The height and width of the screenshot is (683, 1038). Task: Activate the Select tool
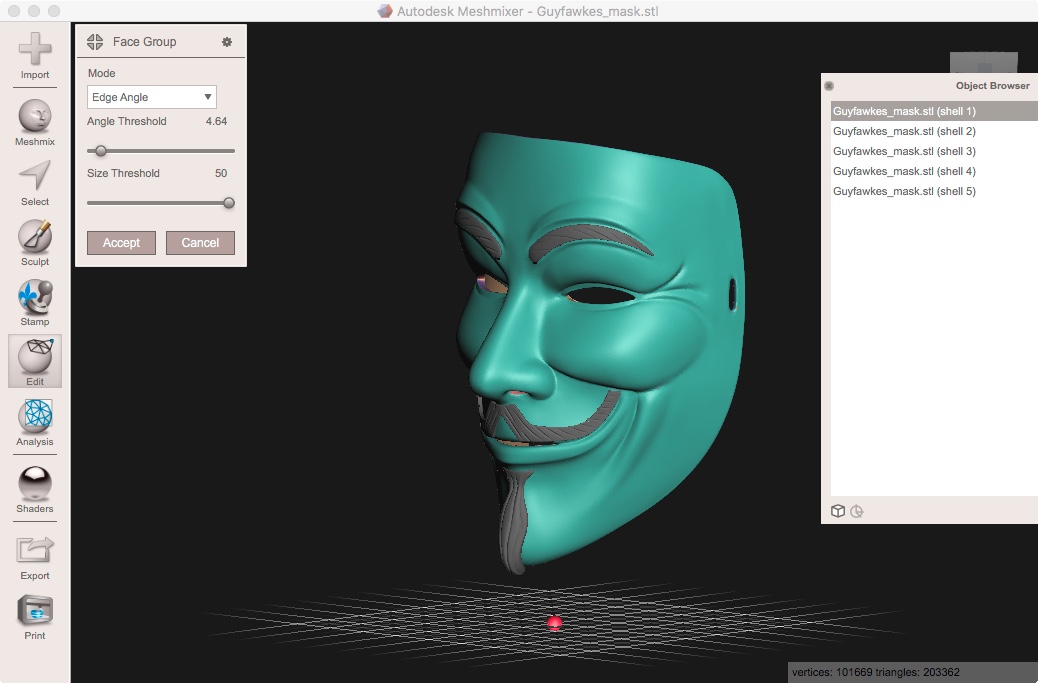[x=34, y=183]
